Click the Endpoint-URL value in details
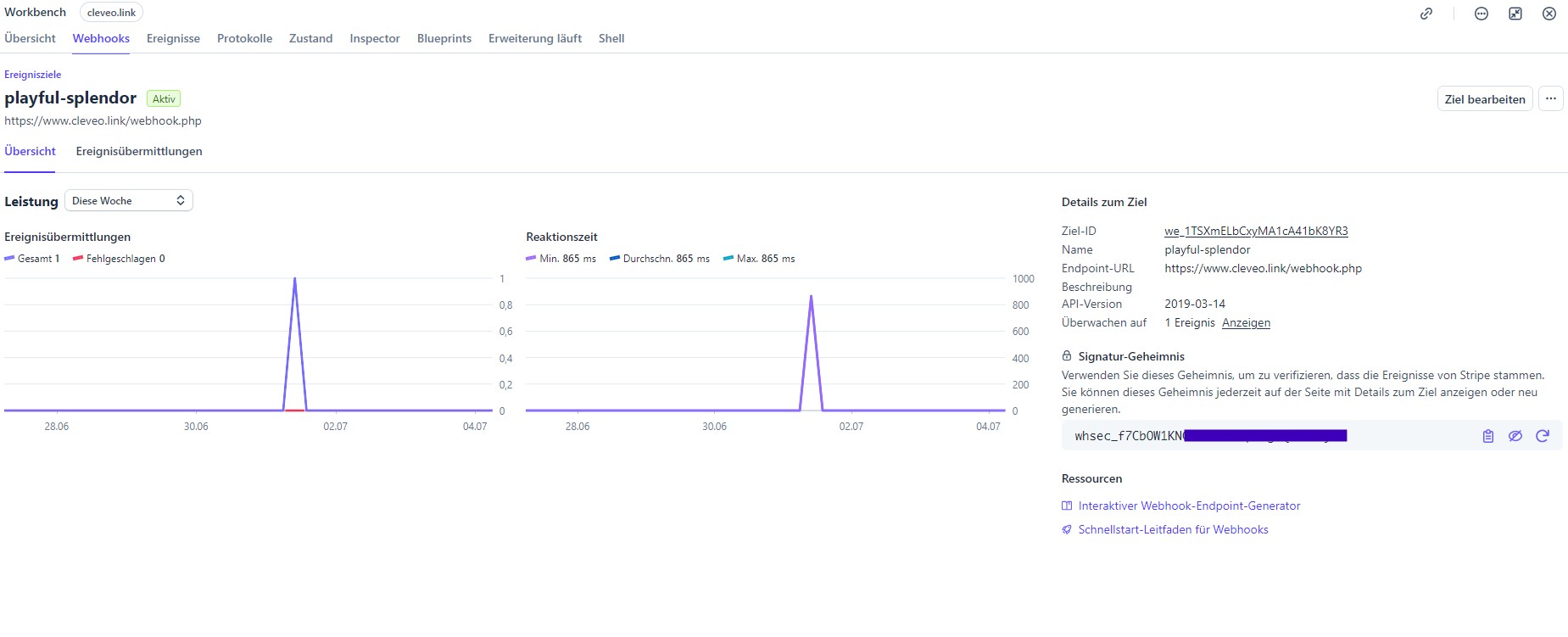 click(x=1263, y=268)
